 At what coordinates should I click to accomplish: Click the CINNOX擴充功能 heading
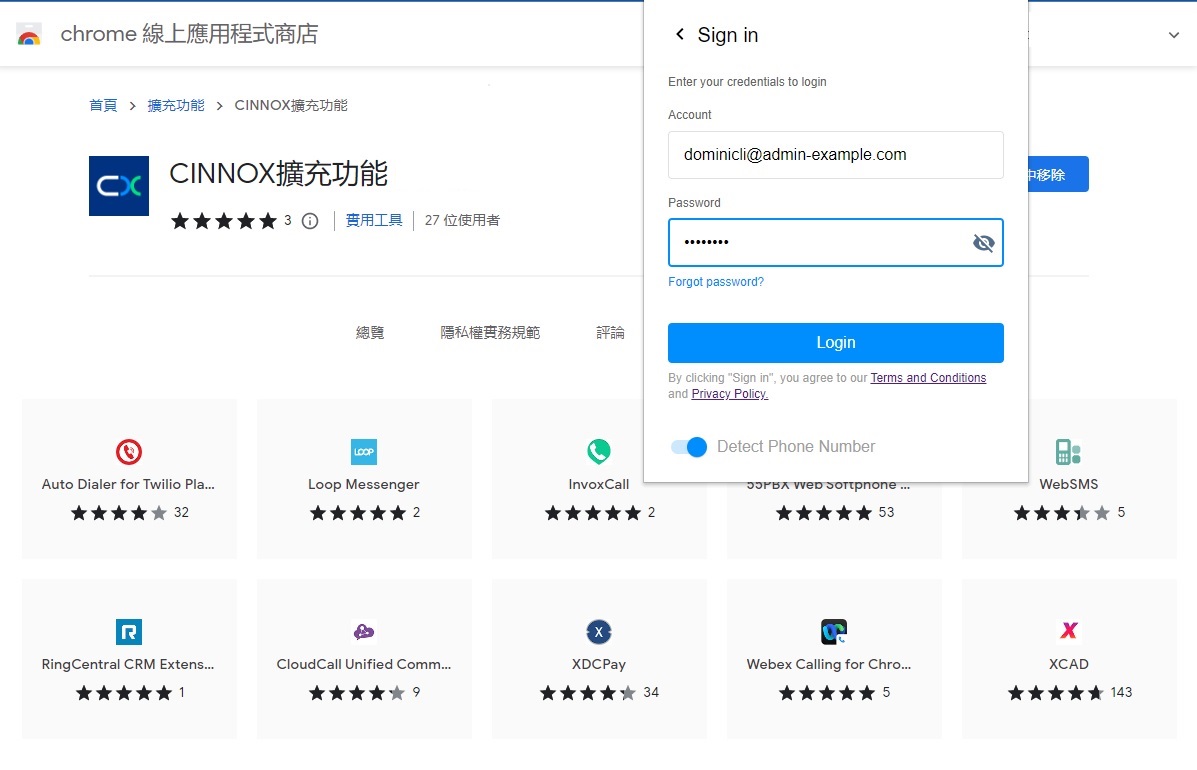(x=278, y=174)
